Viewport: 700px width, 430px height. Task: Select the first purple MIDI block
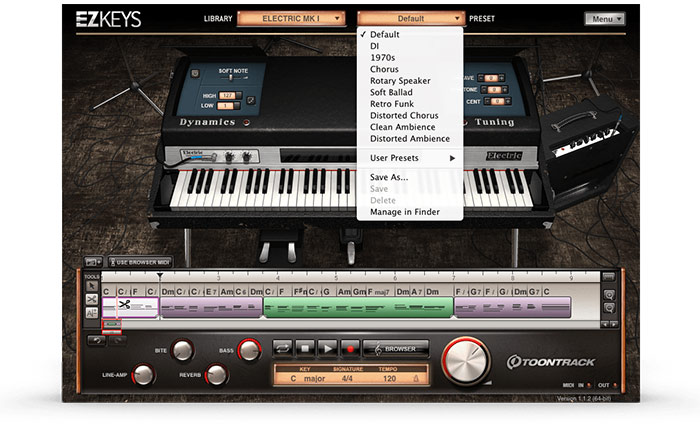coord(211,308)
